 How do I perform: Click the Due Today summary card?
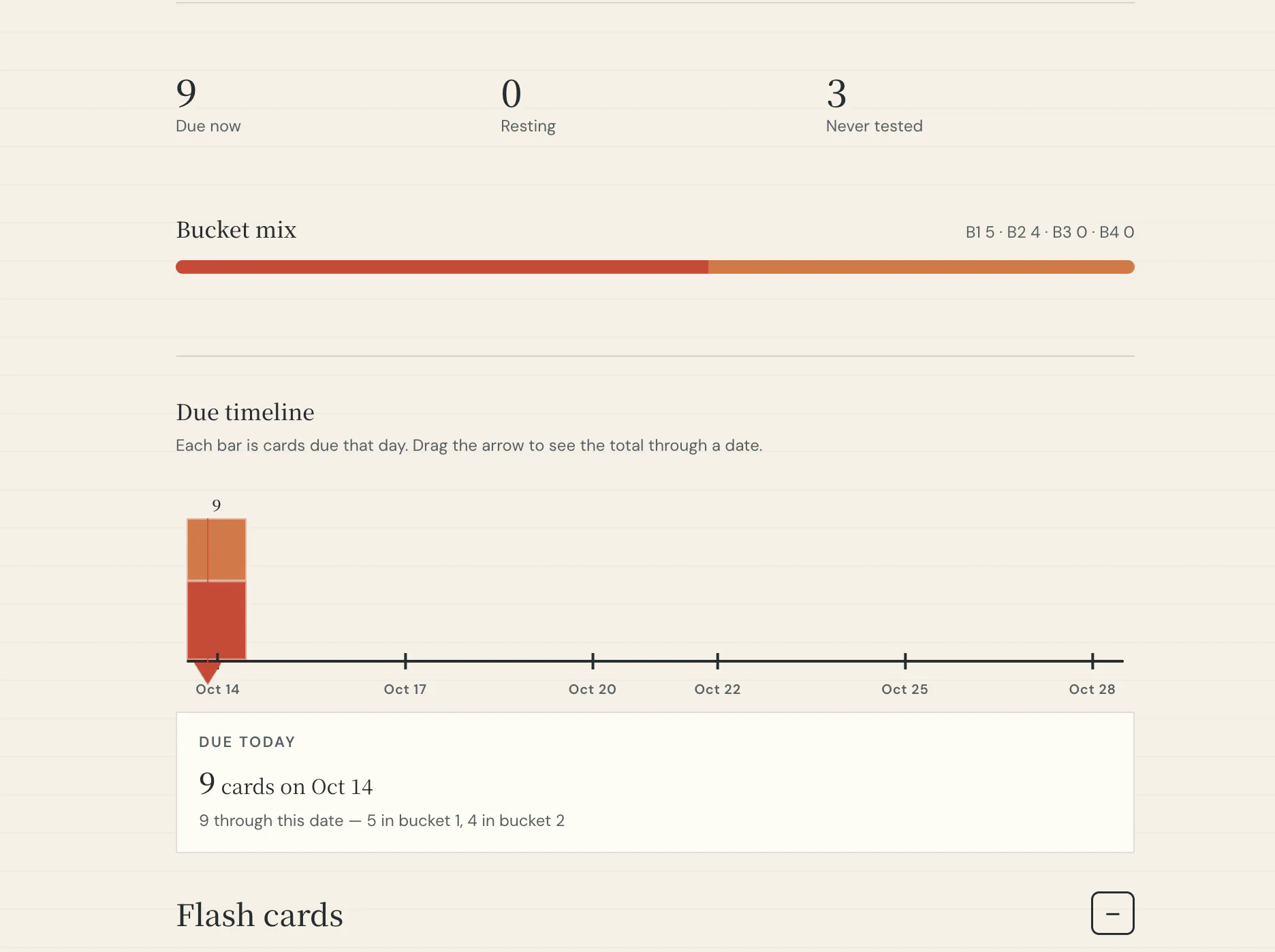tap(655, 782)
